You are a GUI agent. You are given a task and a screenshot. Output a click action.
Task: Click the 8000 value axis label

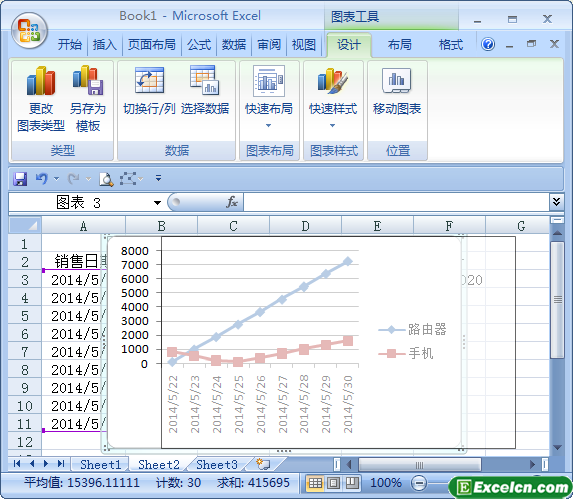(x=135, y=251)
